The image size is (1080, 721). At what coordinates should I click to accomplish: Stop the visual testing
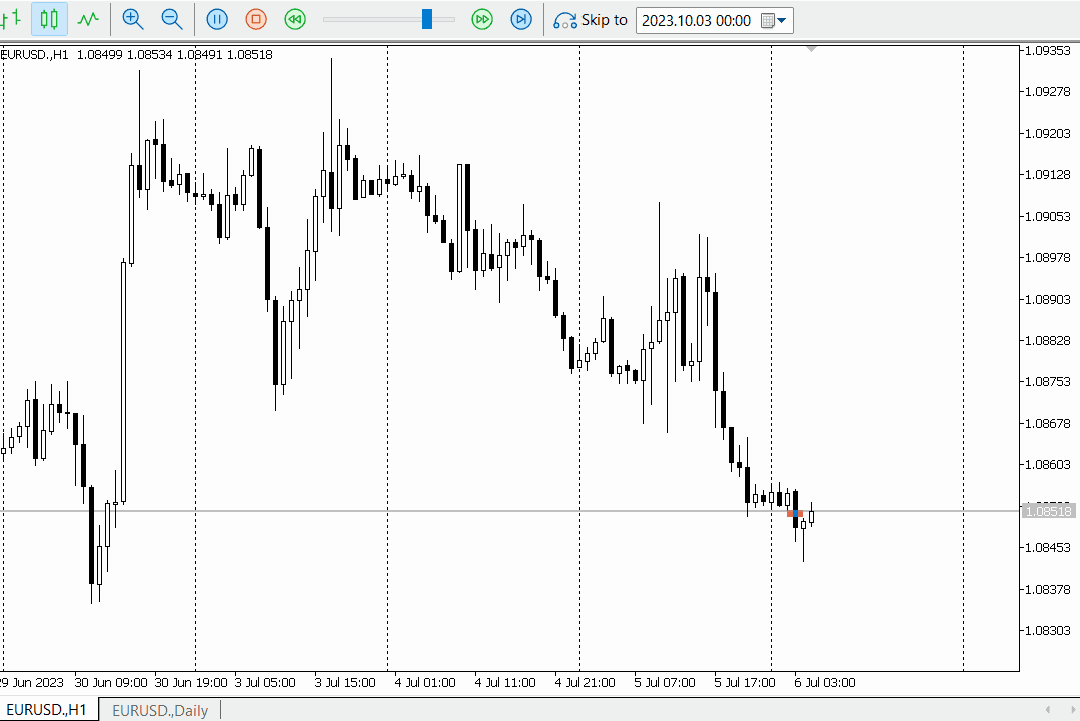click(256, 19)
